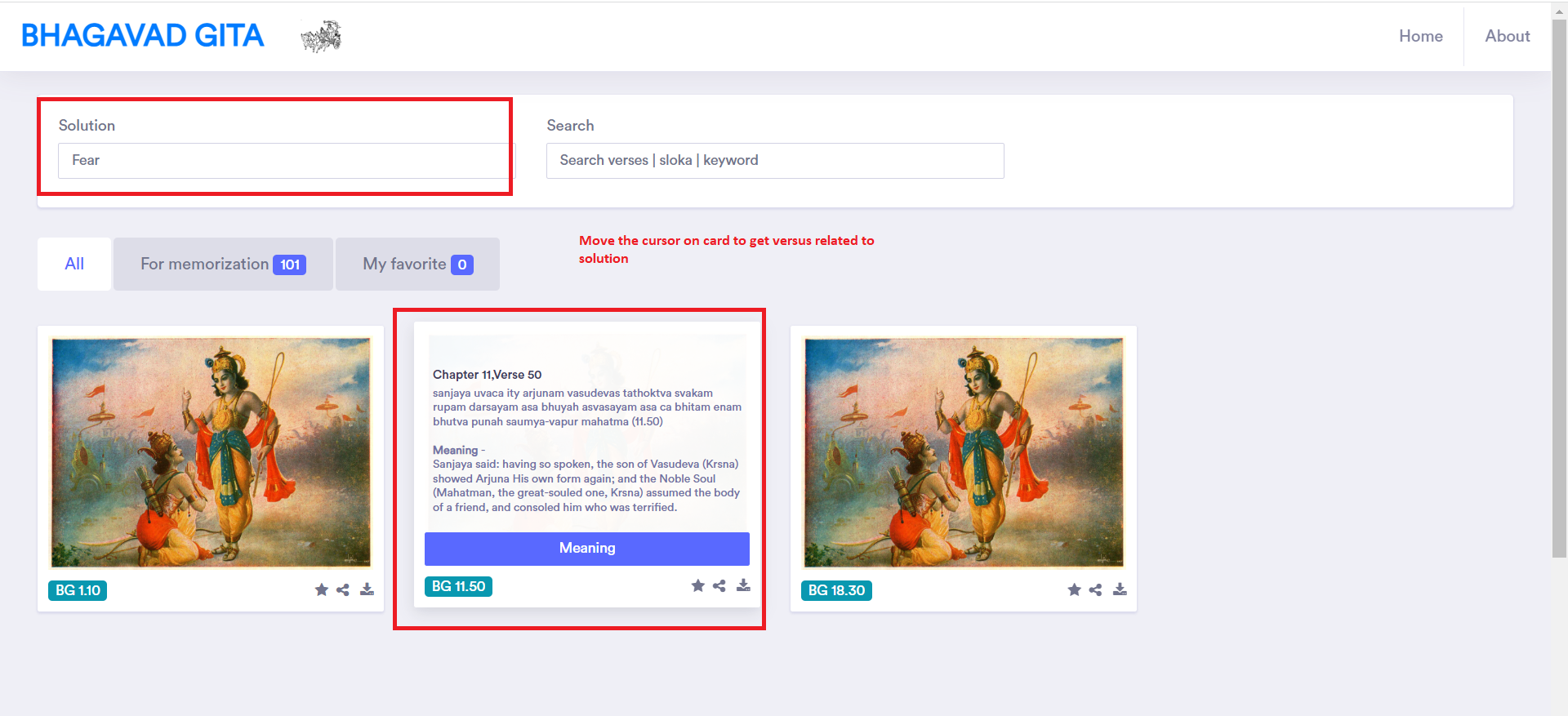Click the 101 count badge on For memorization

click(x=290, y=265)
